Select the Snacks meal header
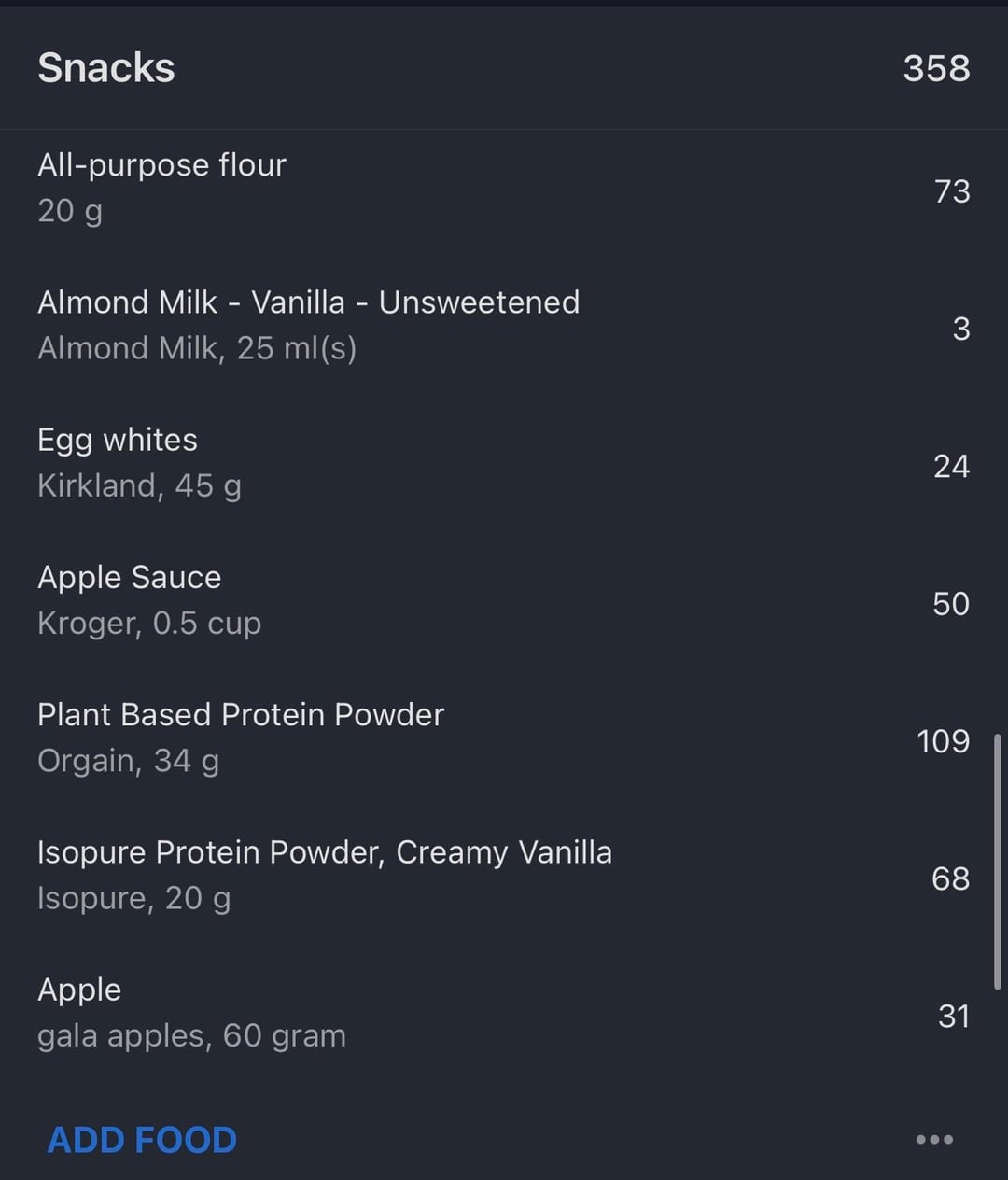The width and height of the screenshot is (1008, 1180). click(106, 68)
